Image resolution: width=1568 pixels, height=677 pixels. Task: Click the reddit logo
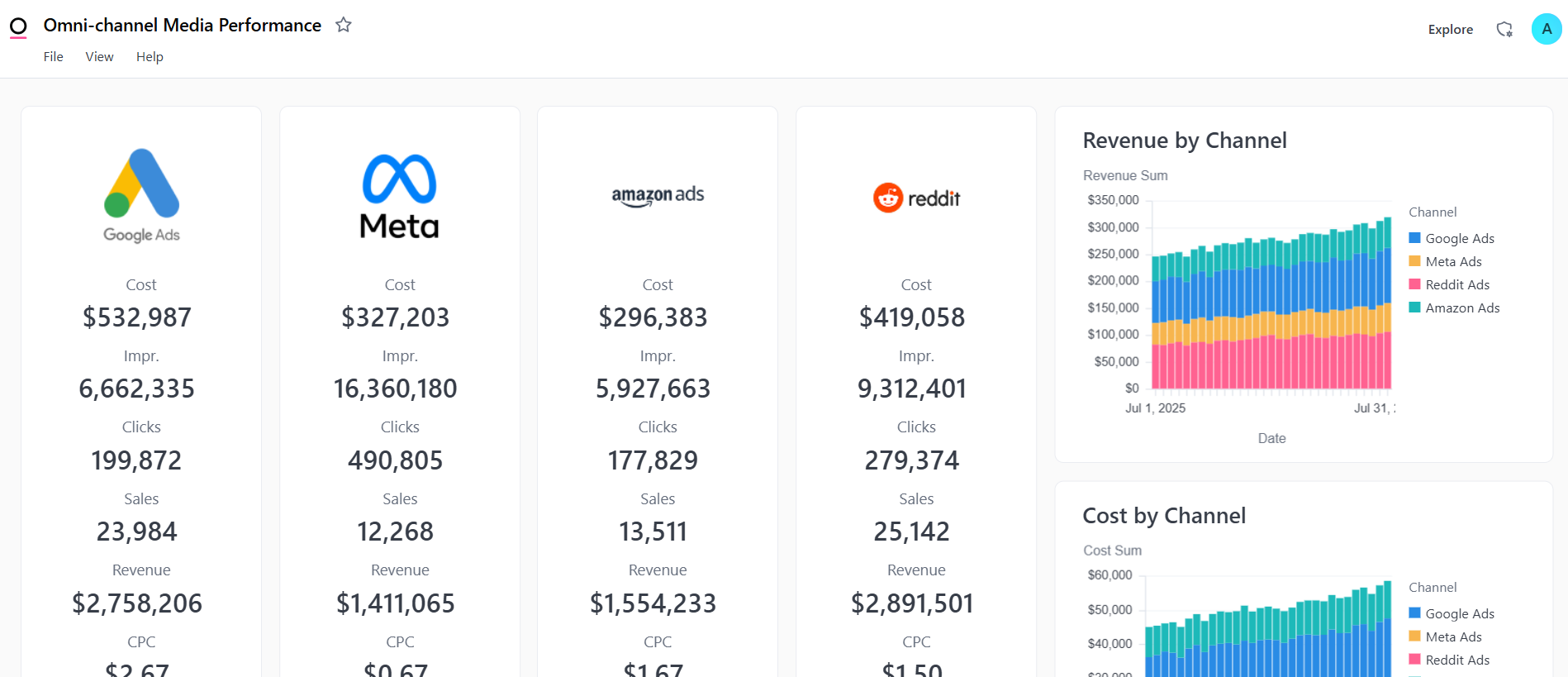(x=916, y=198)
